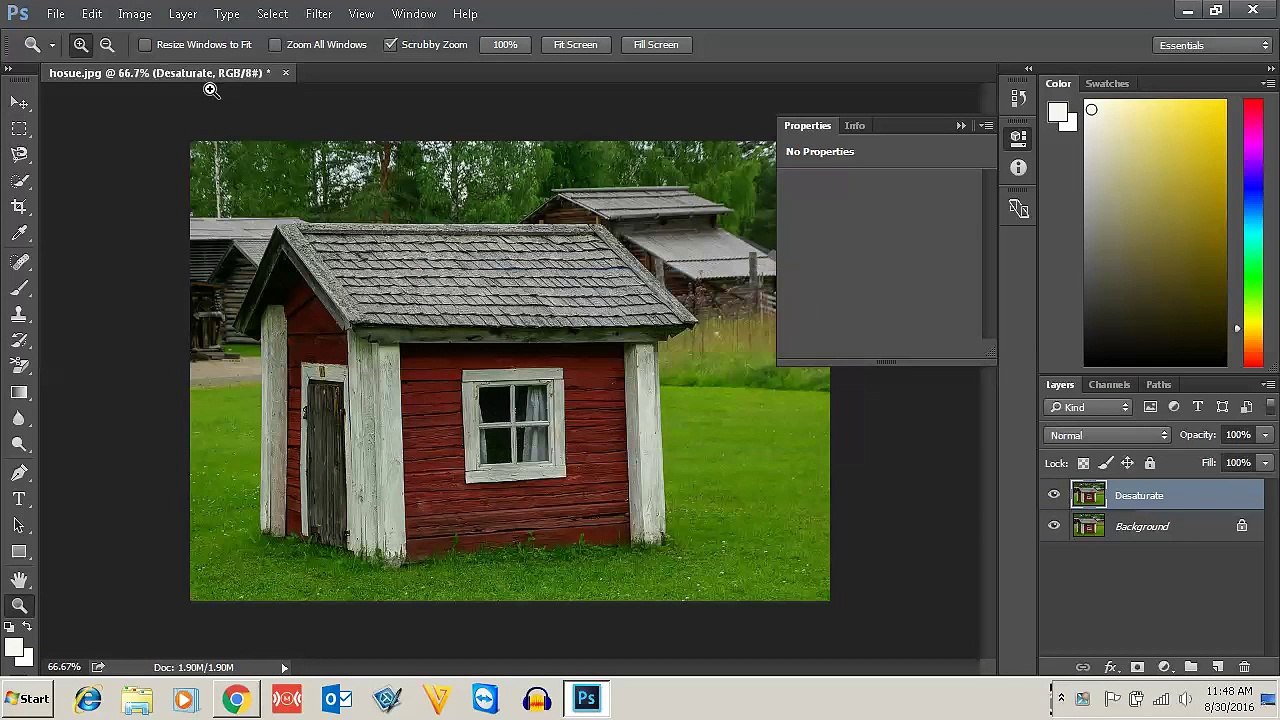Viewport: 1280px width, 720px height.
Task: Hide the Desaturate layer
Action: click(x=1054, y=495)
